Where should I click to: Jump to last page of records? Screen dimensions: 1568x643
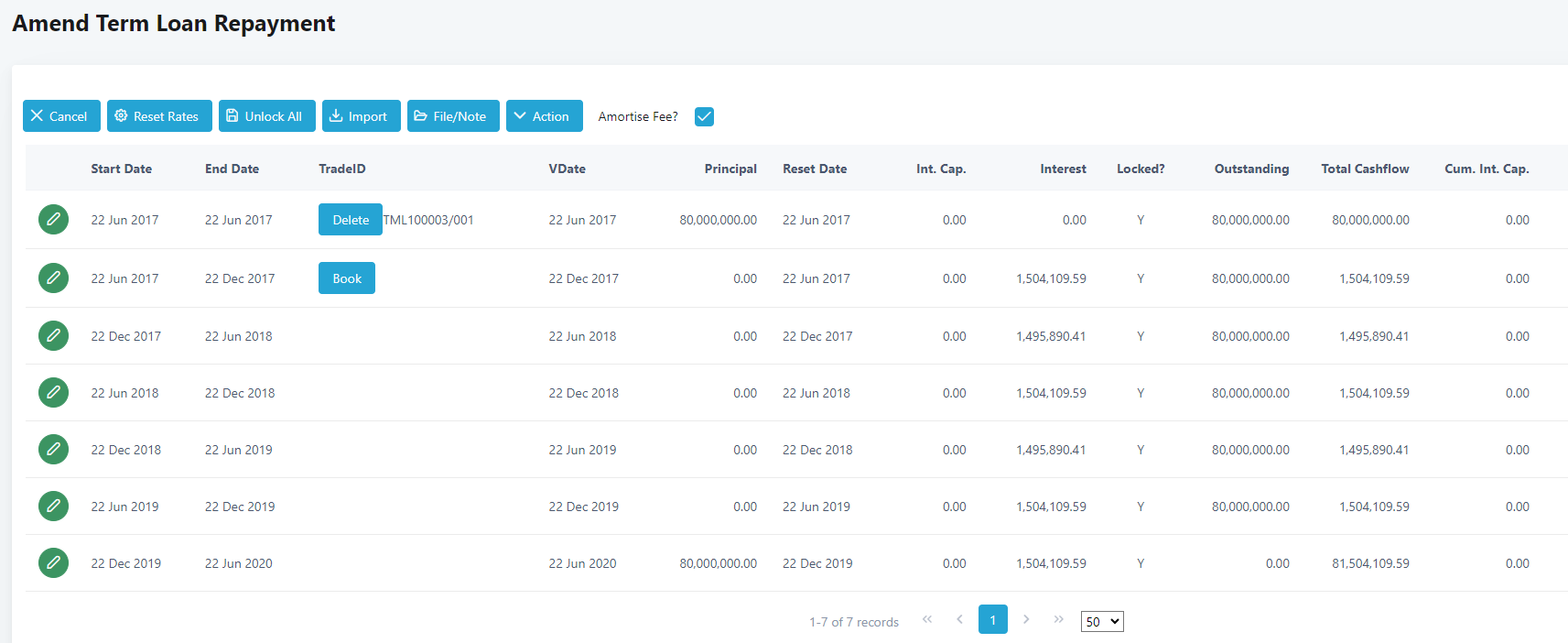coord(1058,620)
